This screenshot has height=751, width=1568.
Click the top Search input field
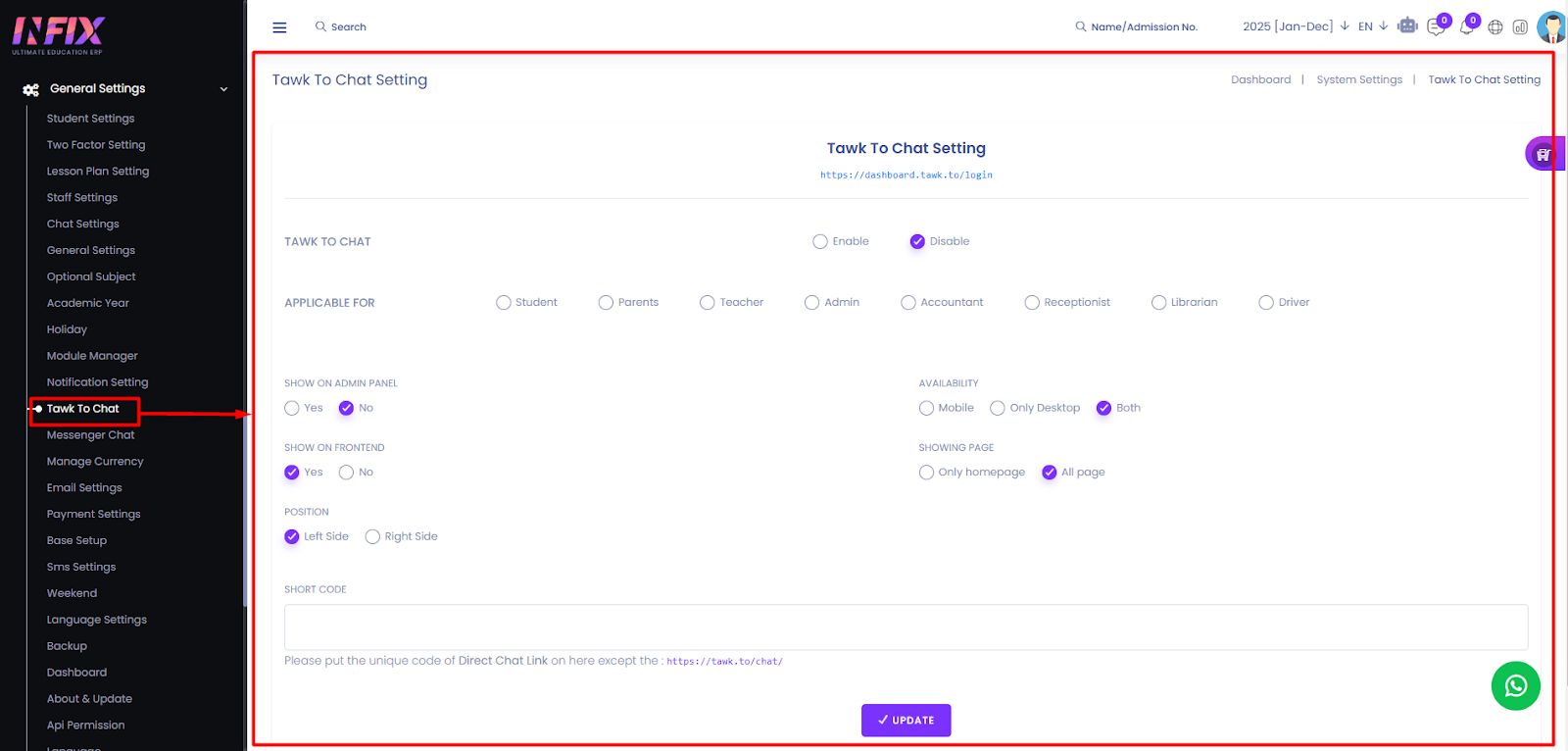(x=349, y=27)
